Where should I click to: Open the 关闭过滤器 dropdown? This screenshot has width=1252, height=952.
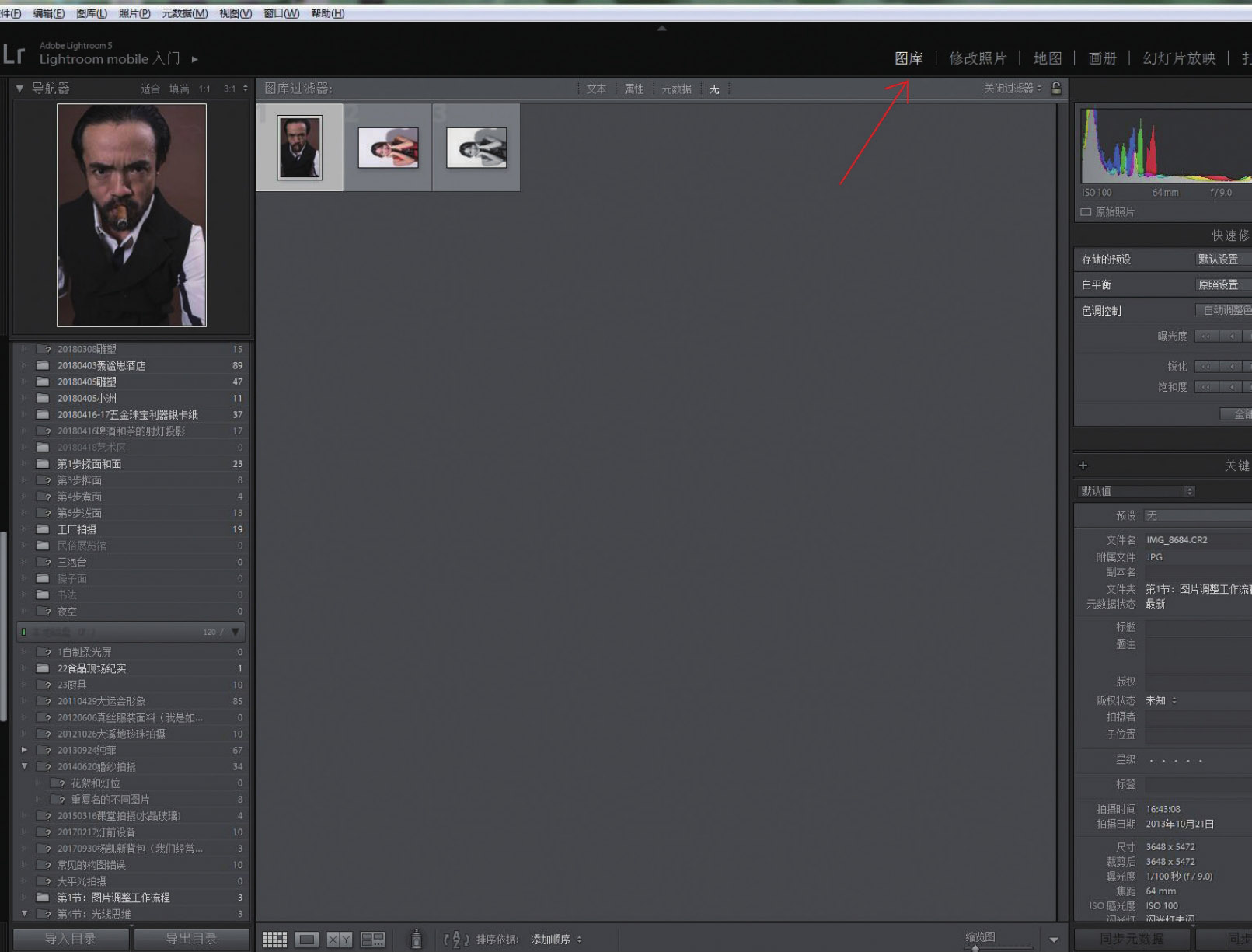(1012, 89)
